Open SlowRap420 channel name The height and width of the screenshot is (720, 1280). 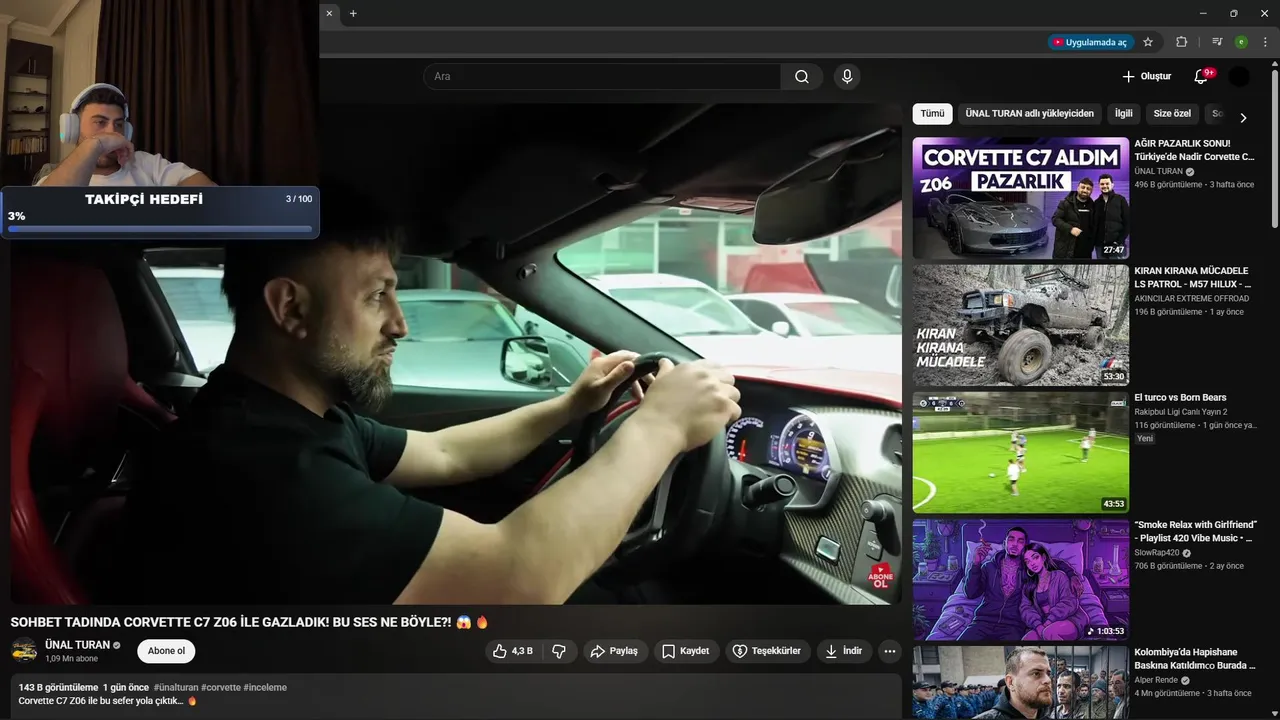[1158, 552]
